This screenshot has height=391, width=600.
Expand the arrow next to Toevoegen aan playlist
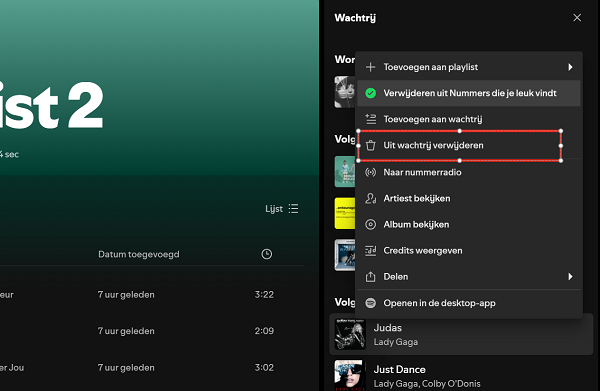tap(570, 67)
